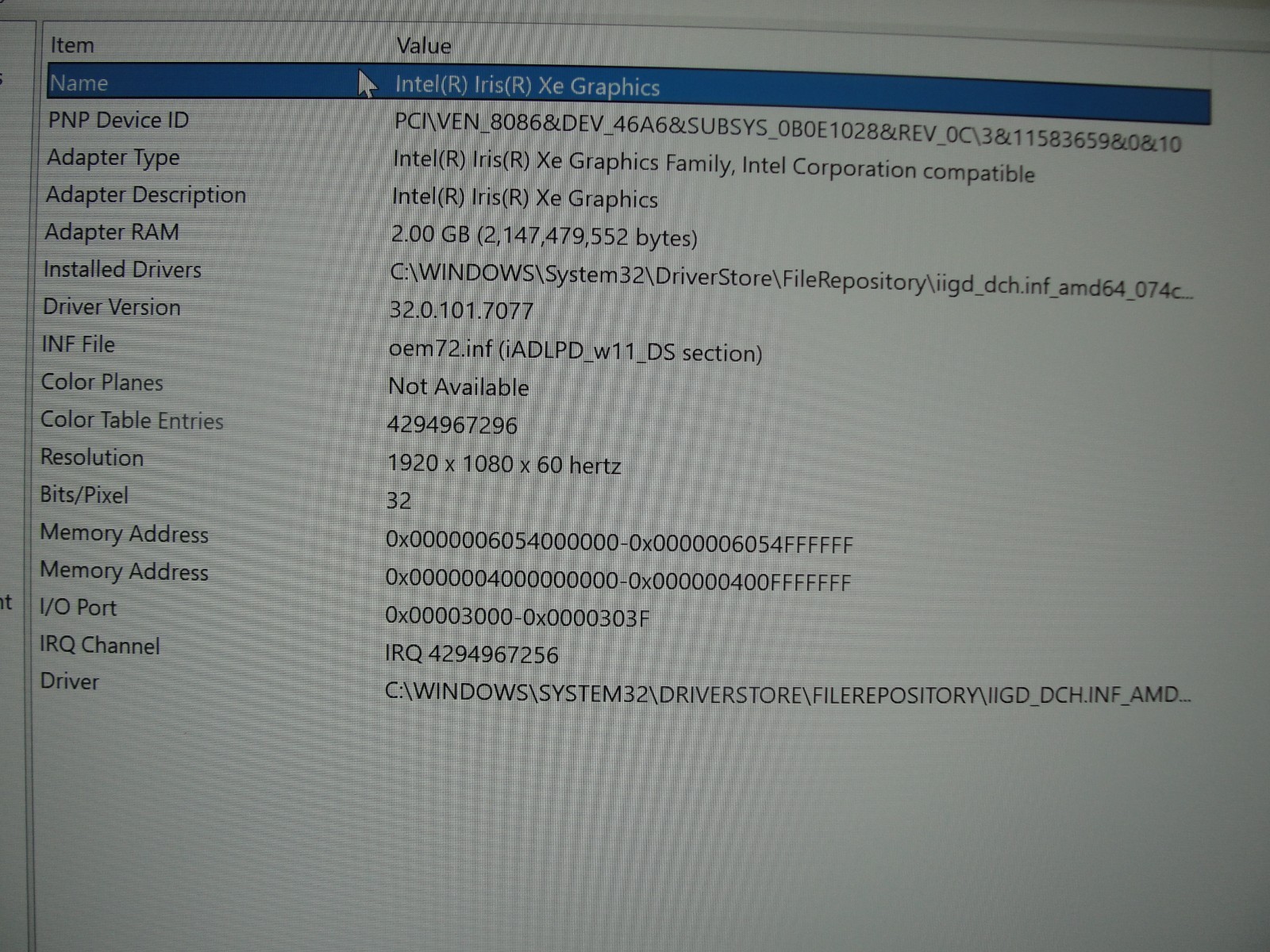Click the 2.00 GB (2,147,479,552 bytes) value
This screenshot has height=952, width=1270.
[544, 236]
